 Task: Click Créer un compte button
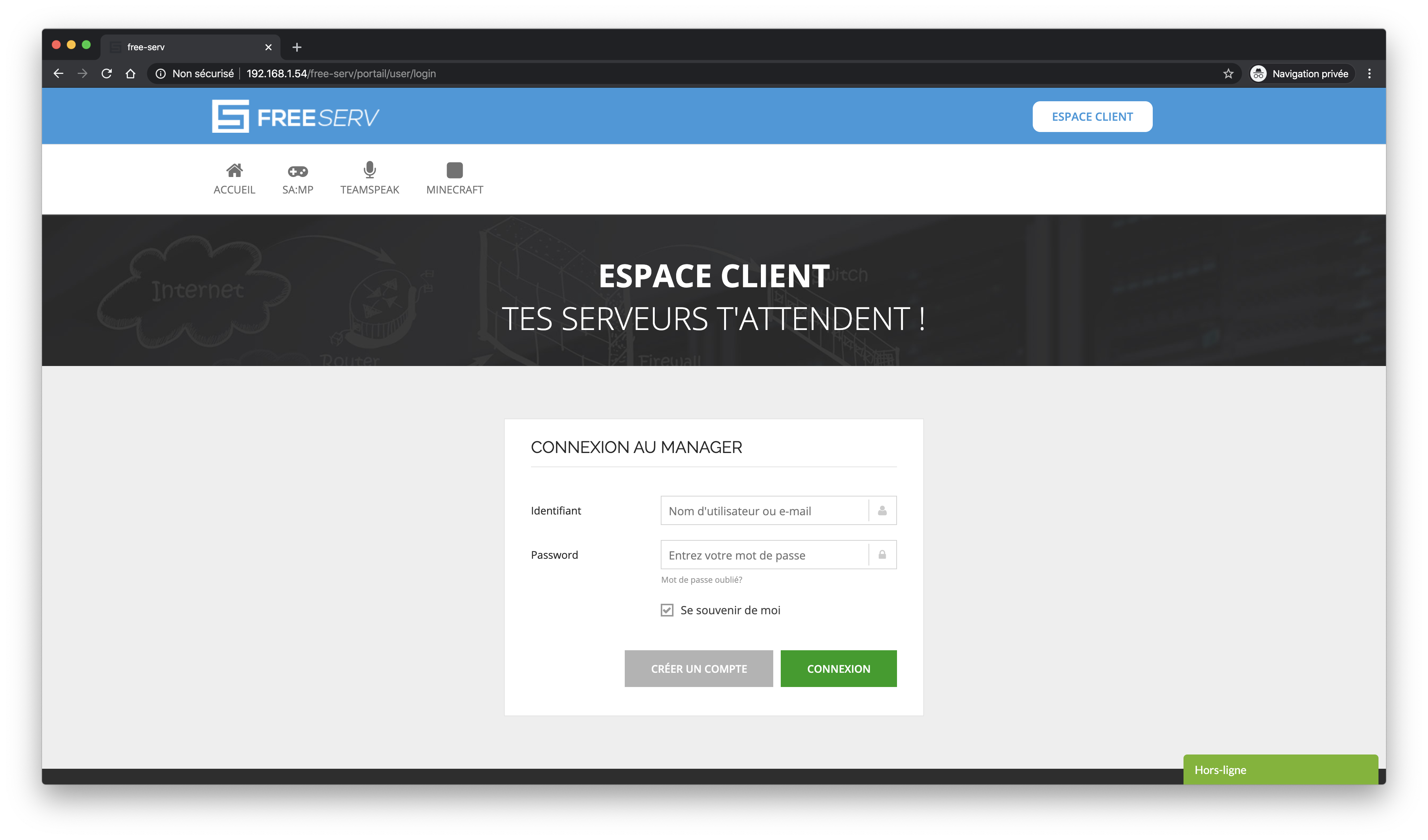pyautogui.click(x=698, y=668)
